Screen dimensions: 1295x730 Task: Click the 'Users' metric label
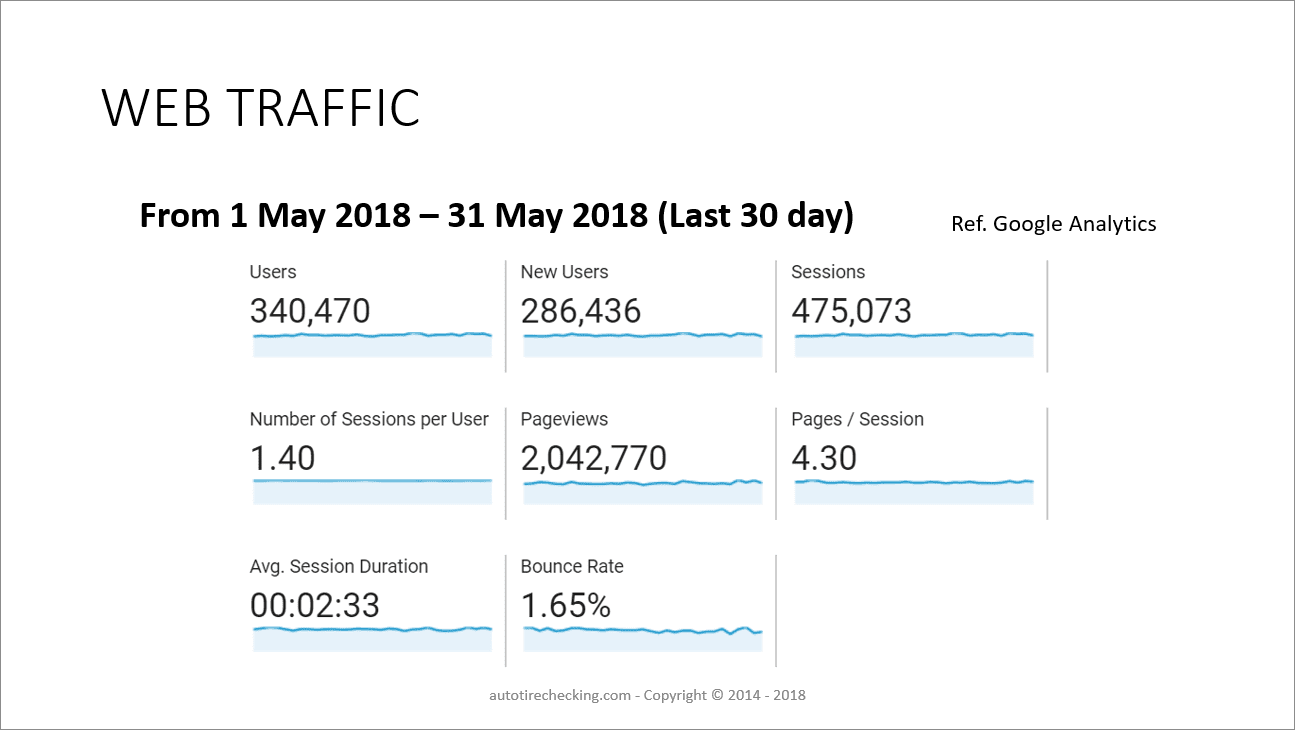point(273,272)
